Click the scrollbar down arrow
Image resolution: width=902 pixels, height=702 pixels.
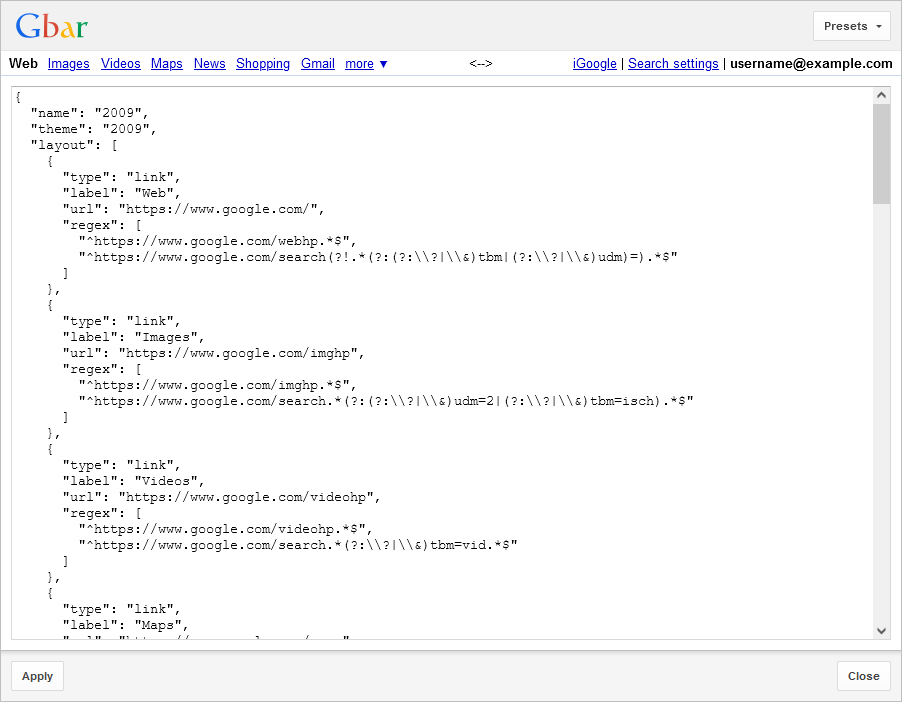click(x=881, y=631)
